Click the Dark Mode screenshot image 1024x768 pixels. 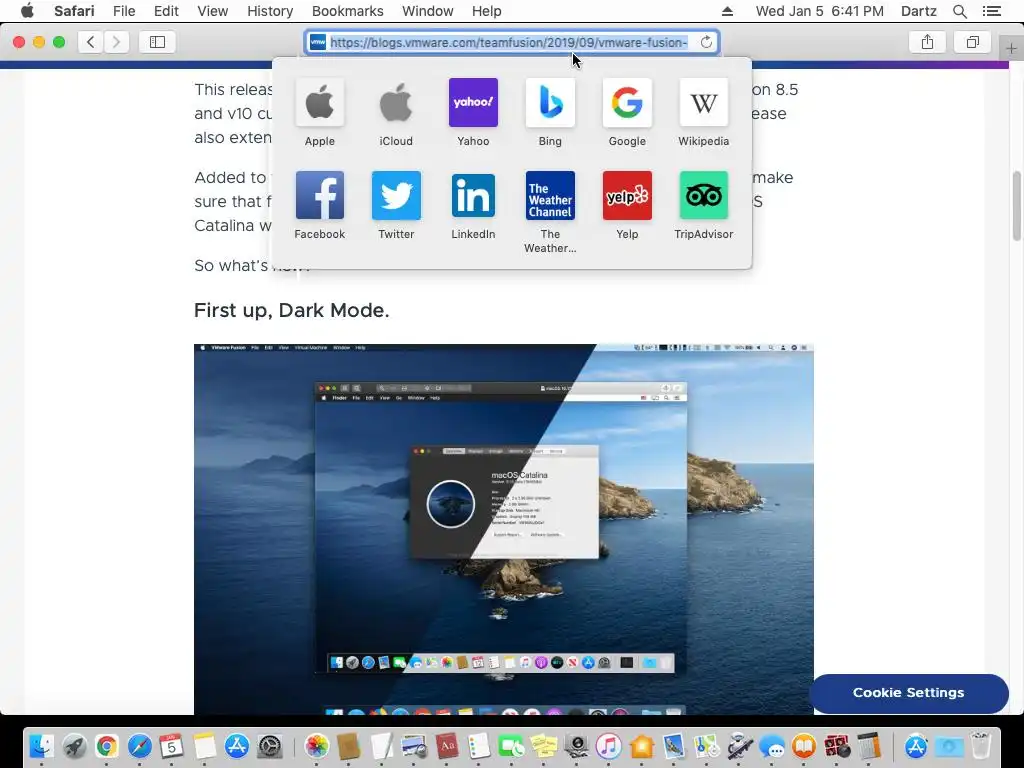click(504, 529)
